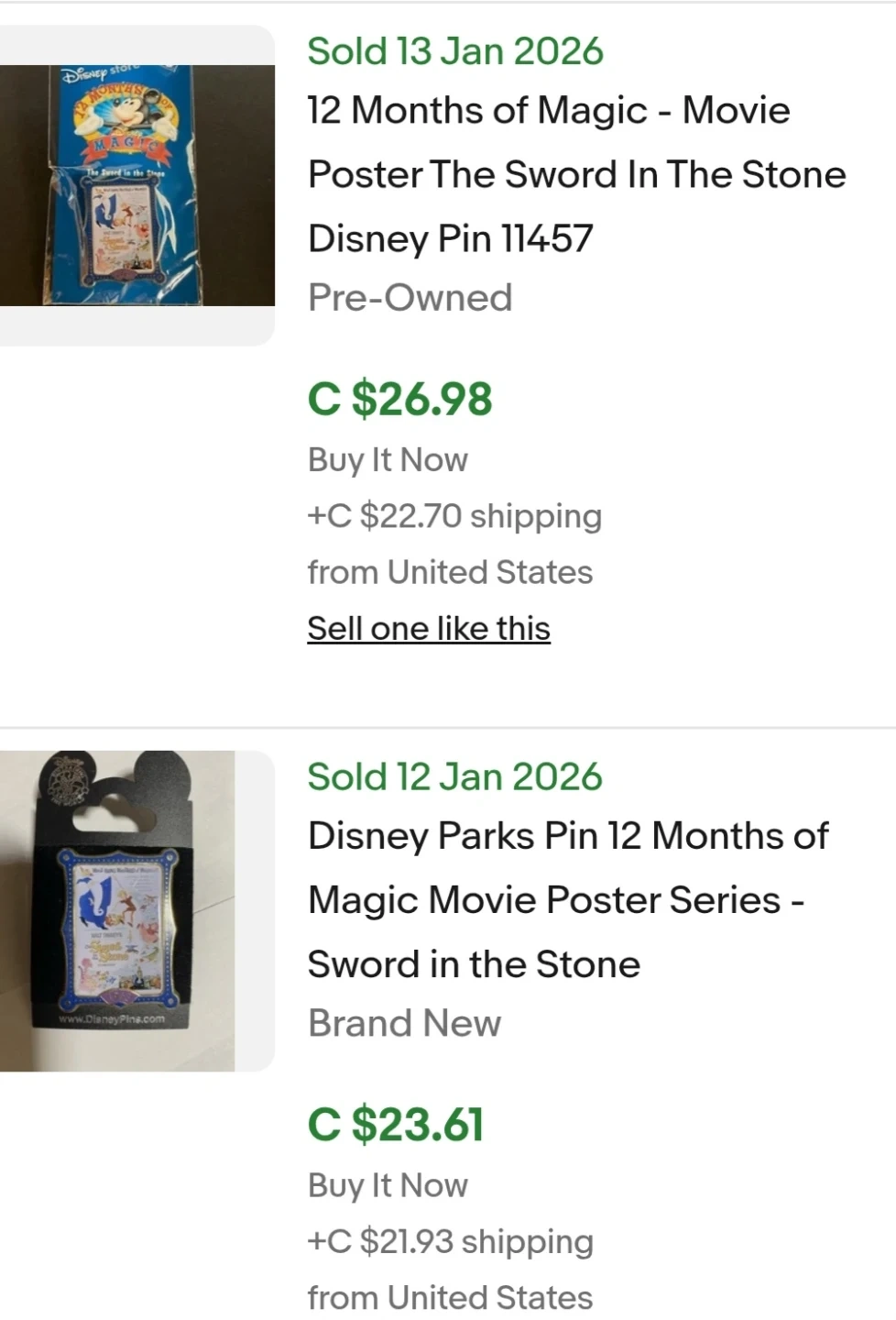
Task: Open the Disney Parks Pin listing thumbnail
Action: [x=117, y=910]
